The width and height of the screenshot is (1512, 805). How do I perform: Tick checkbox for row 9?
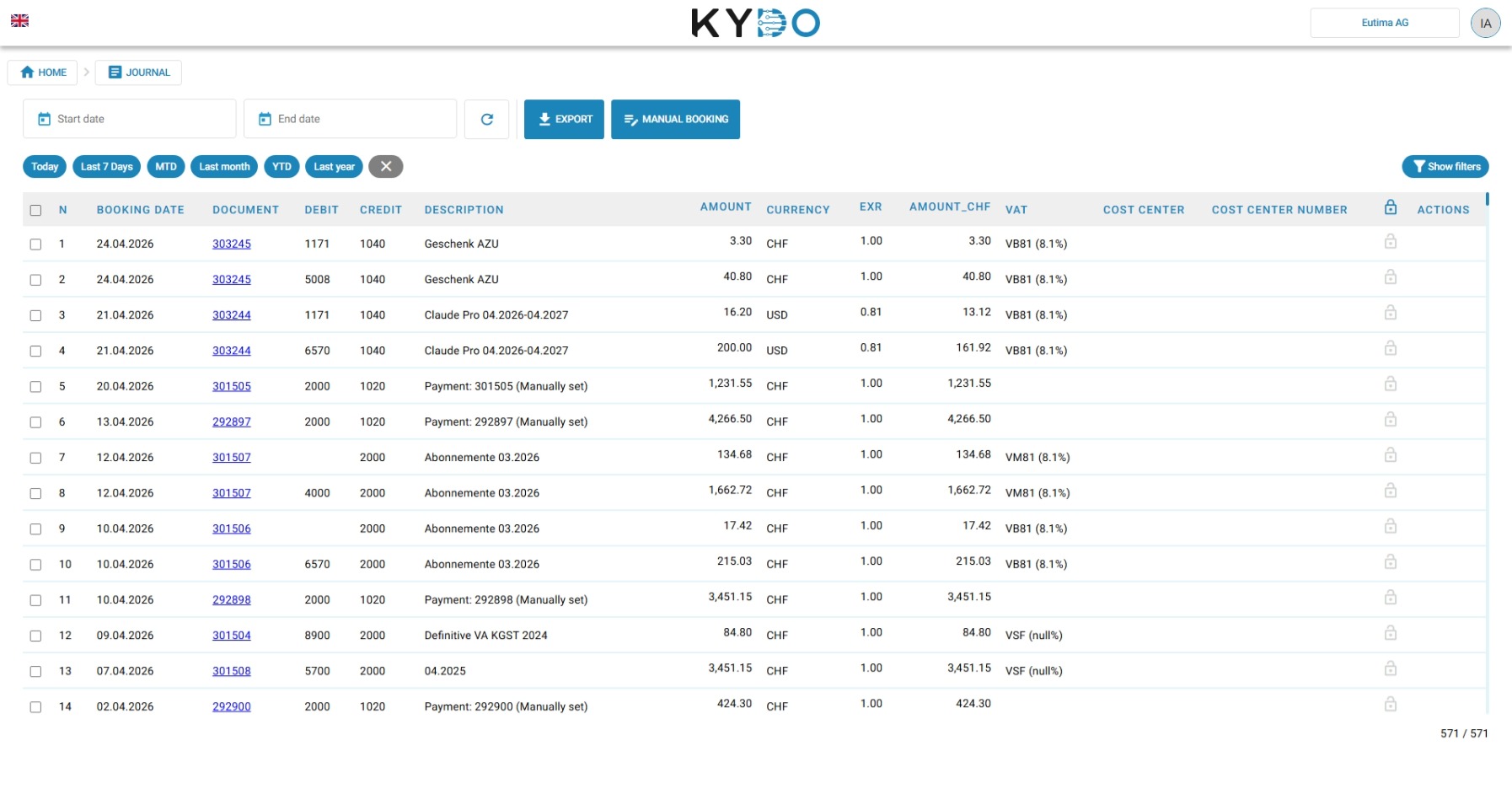[35, 529]
